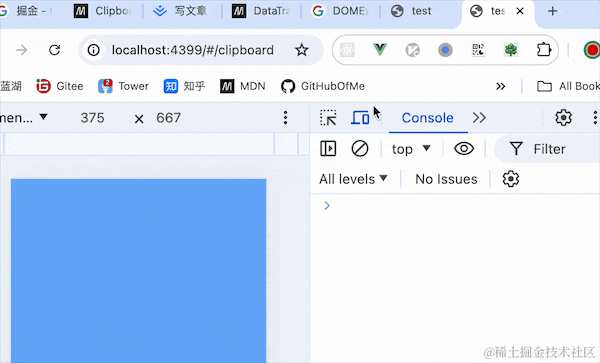Screen dimensions: 600x363
Task: Open a new browser tab
Action: pyautogui.click(x=552, y=11)
